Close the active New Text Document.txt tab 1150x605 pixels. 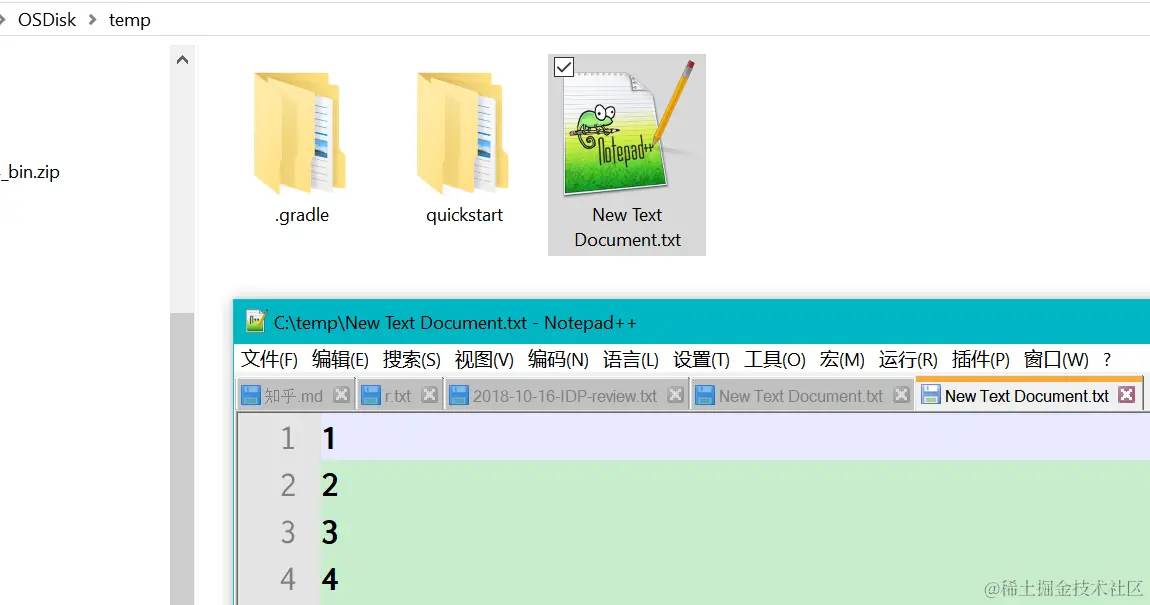1127,395
